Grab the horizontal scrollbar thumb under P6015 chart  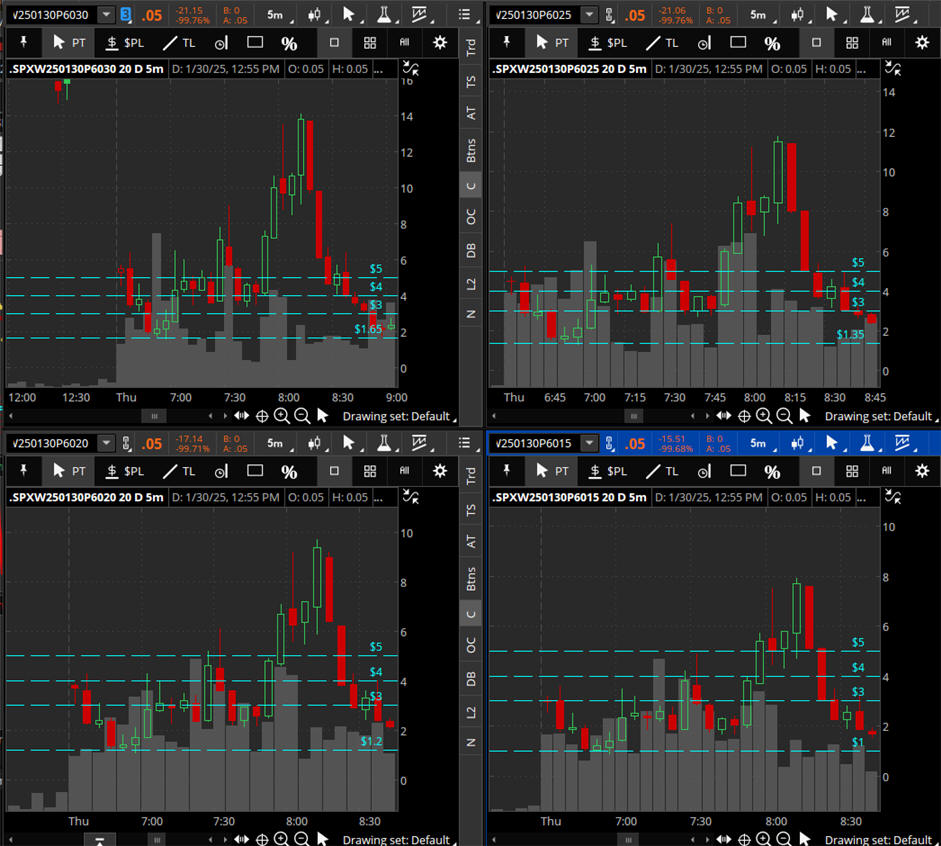(x=628, y=840)
